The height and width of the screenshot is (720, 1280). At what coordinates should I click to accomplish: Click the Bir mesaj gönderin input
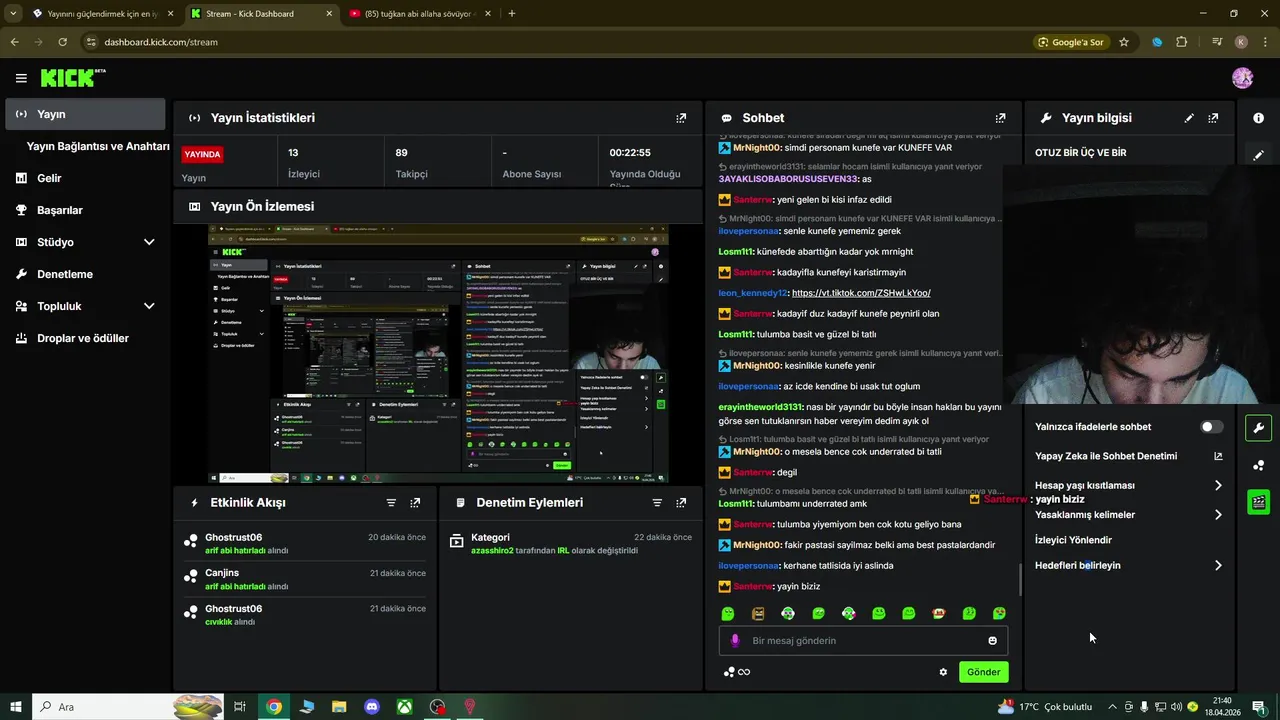(x=863, y=641)
